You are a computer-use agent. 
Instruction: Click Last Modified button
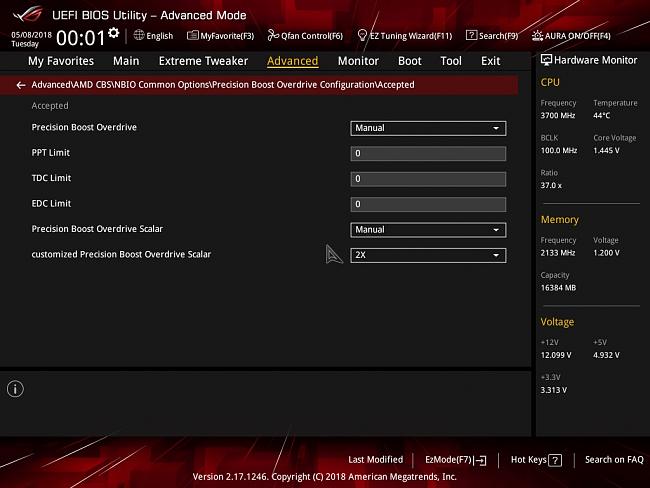(x=376, y=459)
